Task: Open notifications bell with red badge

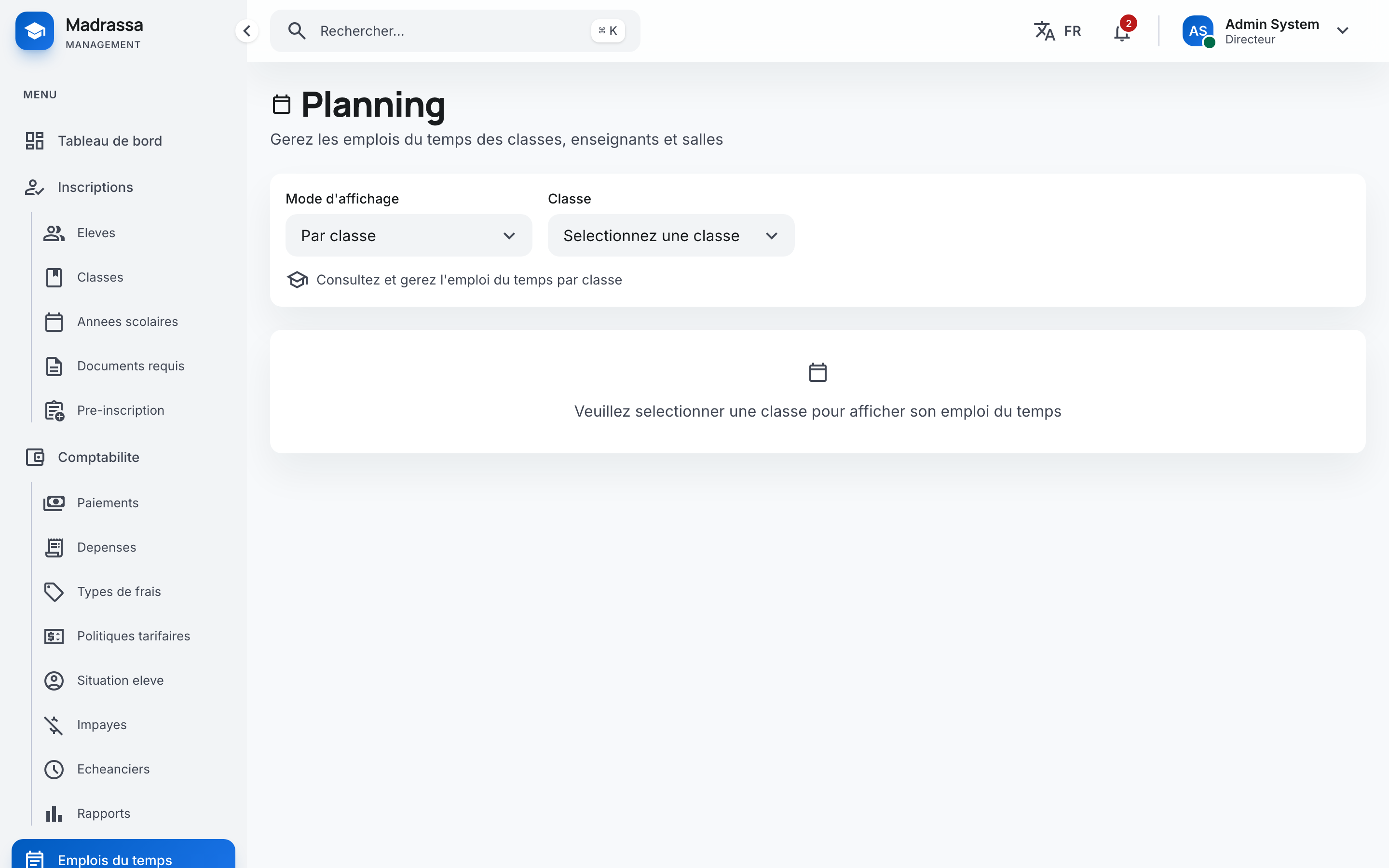Action: (1121, 31)
